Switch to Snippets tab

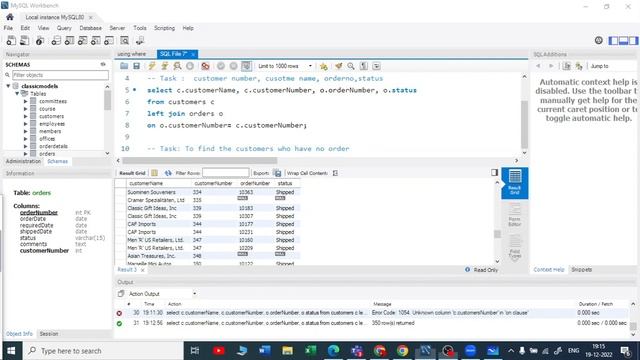click(x=582, y=269)
